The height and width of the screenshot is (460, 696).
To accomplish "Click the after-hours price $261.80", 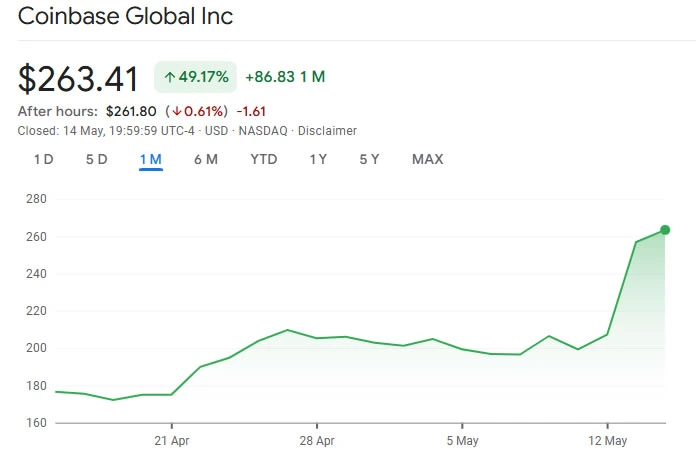I will pyautogui.click(x=131, y=111).
